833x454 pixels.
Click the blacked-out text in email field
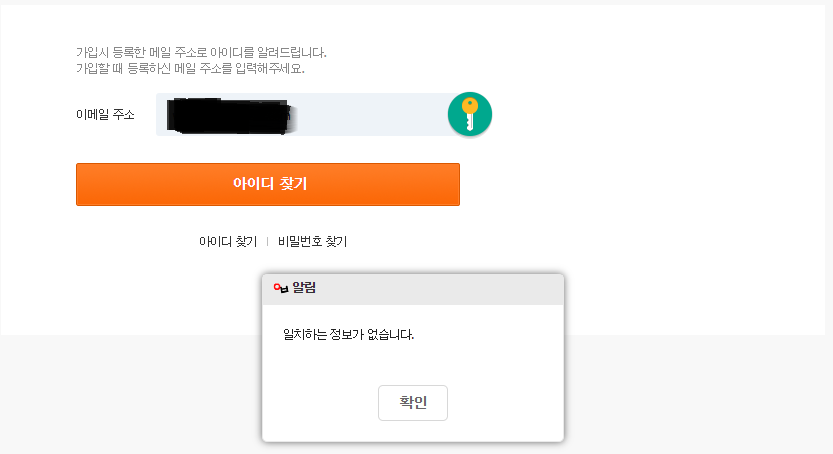coord(229,115)
